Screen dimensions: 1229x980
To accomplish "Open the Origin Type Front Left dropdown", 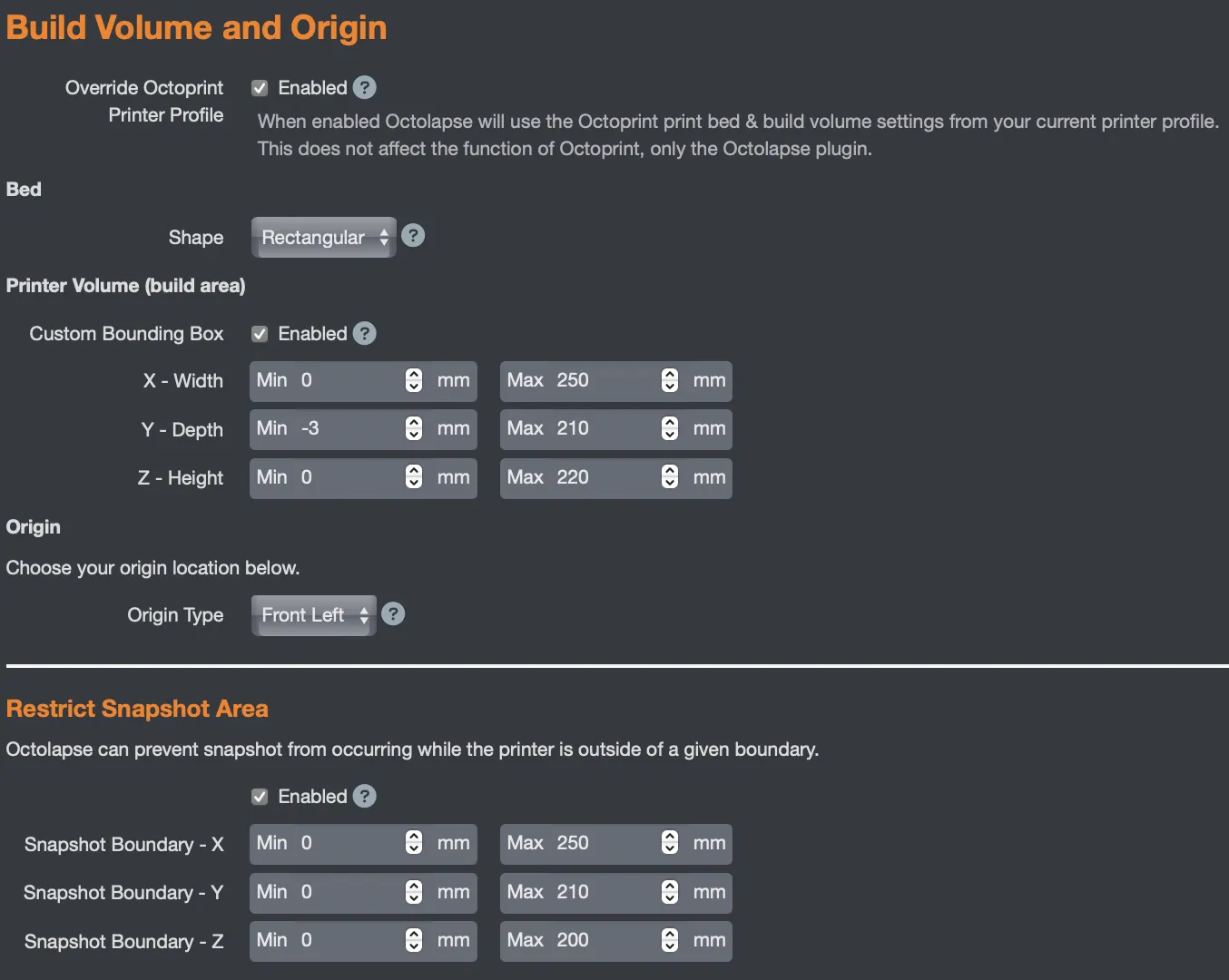I will click(x=313, y=615).
